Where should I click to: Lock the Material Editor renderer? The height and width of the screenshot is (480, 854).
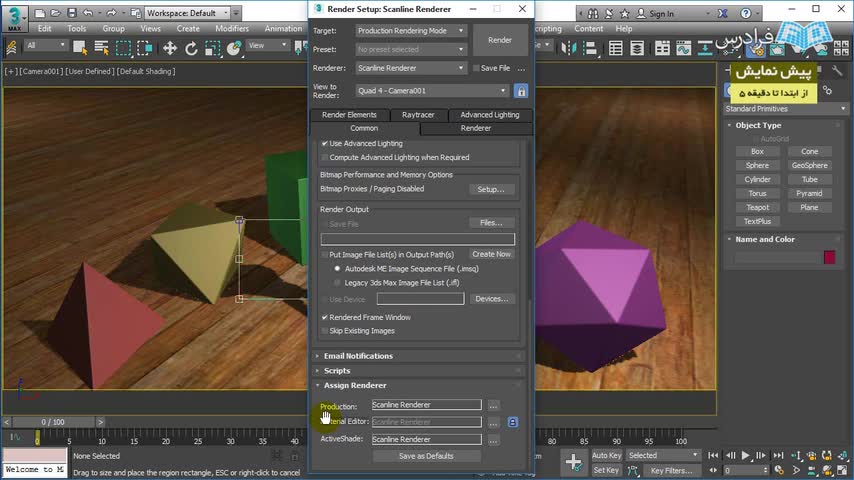click(x=513, y=422)
